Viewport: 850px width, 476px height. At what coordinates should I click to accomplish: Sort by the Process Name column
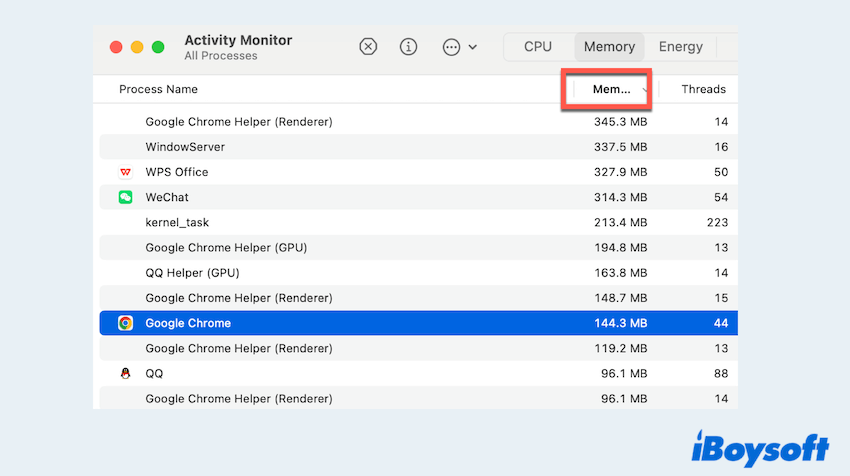click(x=158, y=89)
